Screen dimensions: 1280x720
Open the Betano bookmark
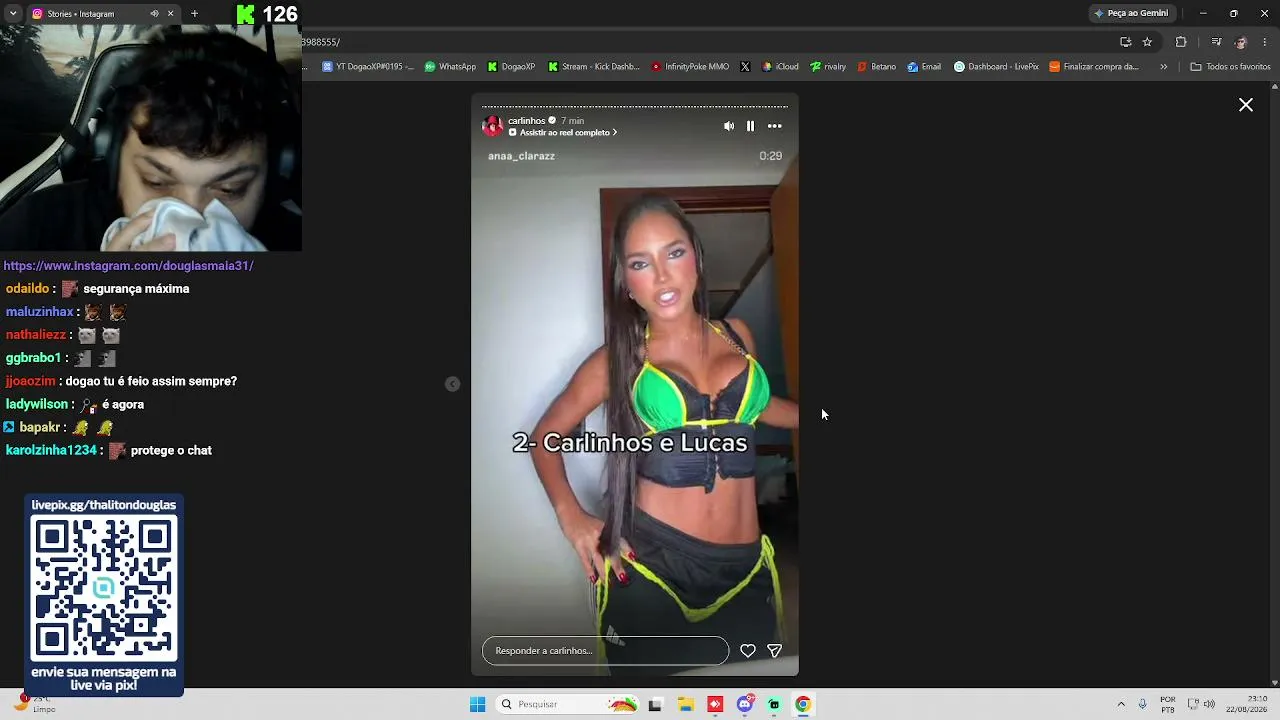(876, 67)
